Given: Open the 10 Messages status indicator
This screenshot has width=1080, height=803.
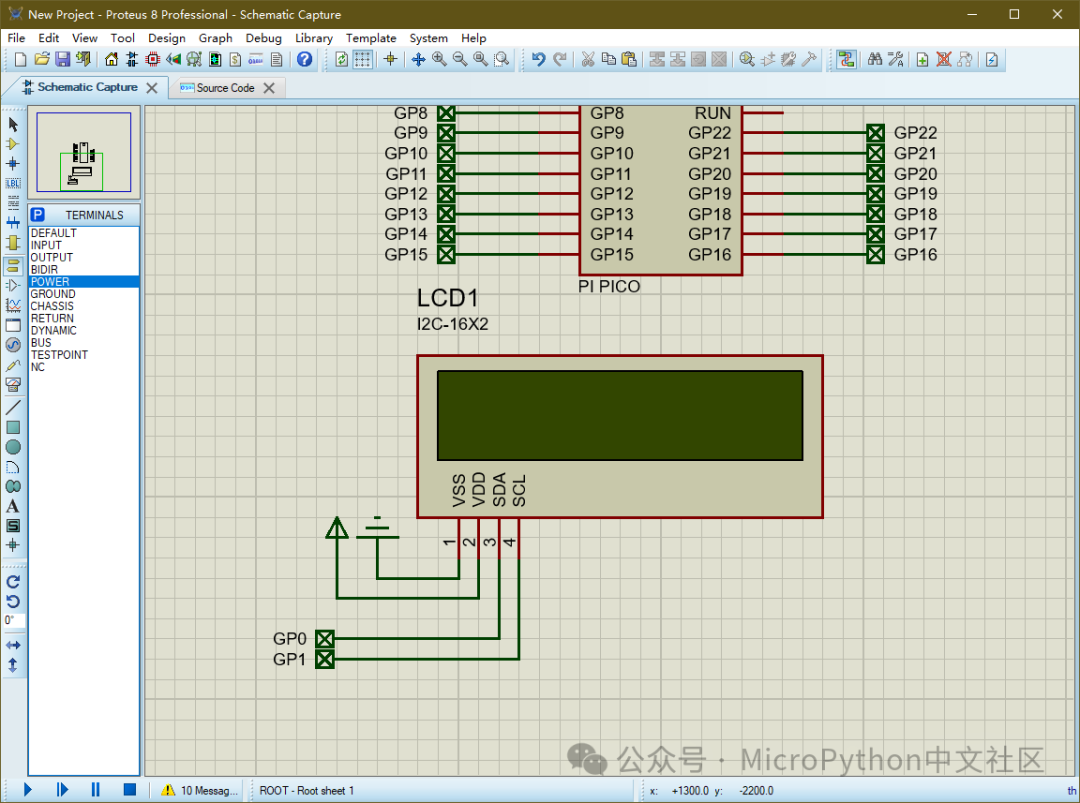Looking at the screenshot, I should pyautogui.click(x=200, y=791).
